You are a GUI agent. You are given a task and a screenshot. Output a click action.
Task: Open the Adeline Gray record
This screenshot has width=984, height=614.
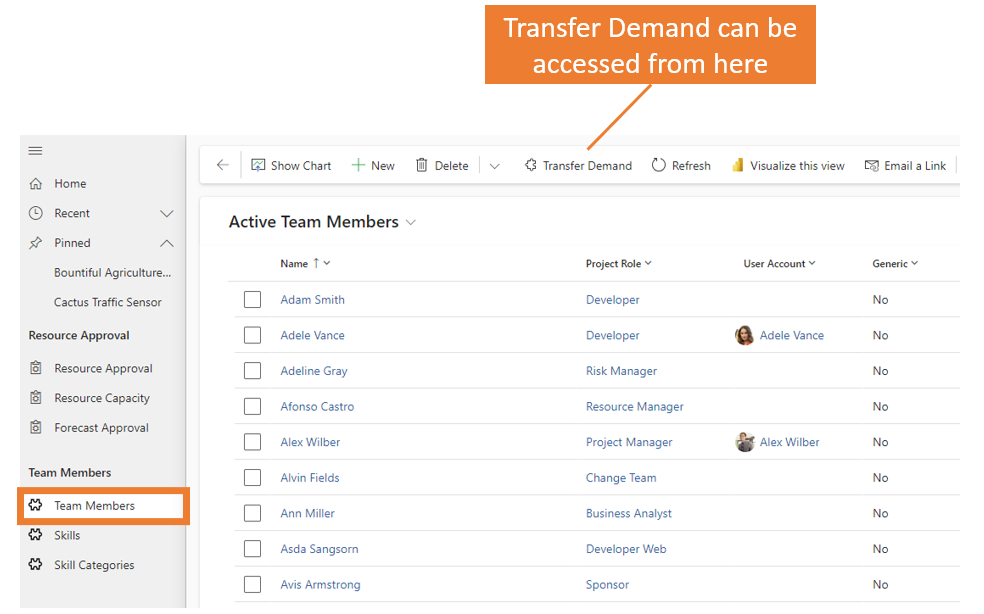coord(314,371)
